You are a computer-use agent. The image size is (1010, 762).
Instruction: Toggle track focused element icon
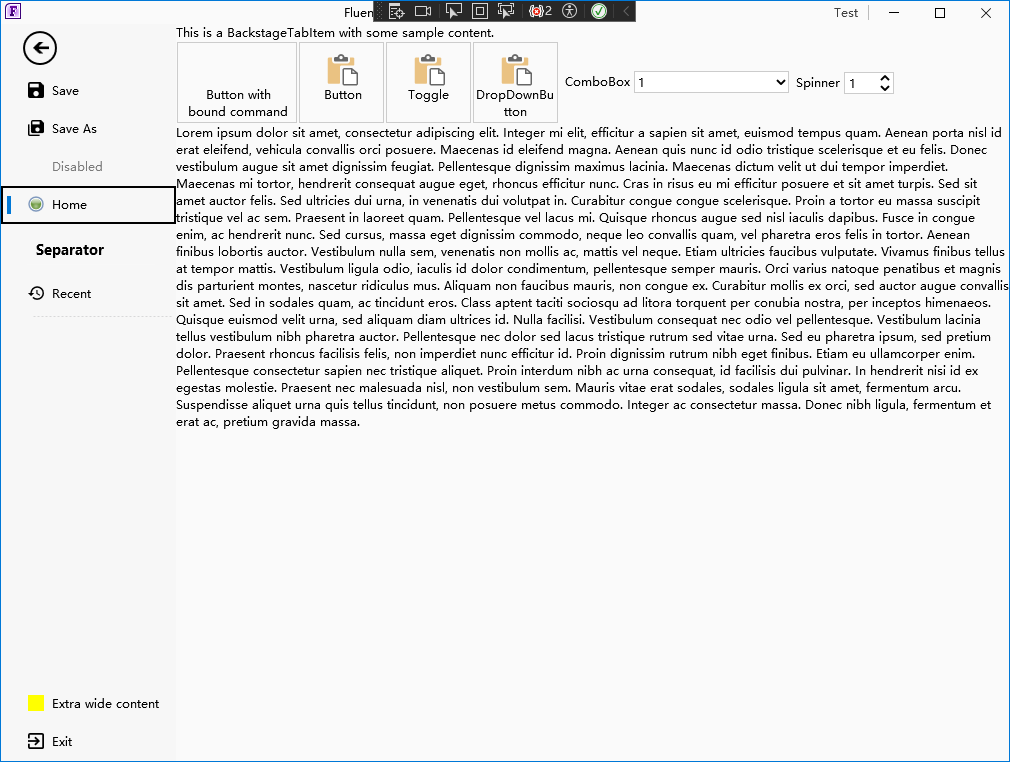click(x=506, y=11)
